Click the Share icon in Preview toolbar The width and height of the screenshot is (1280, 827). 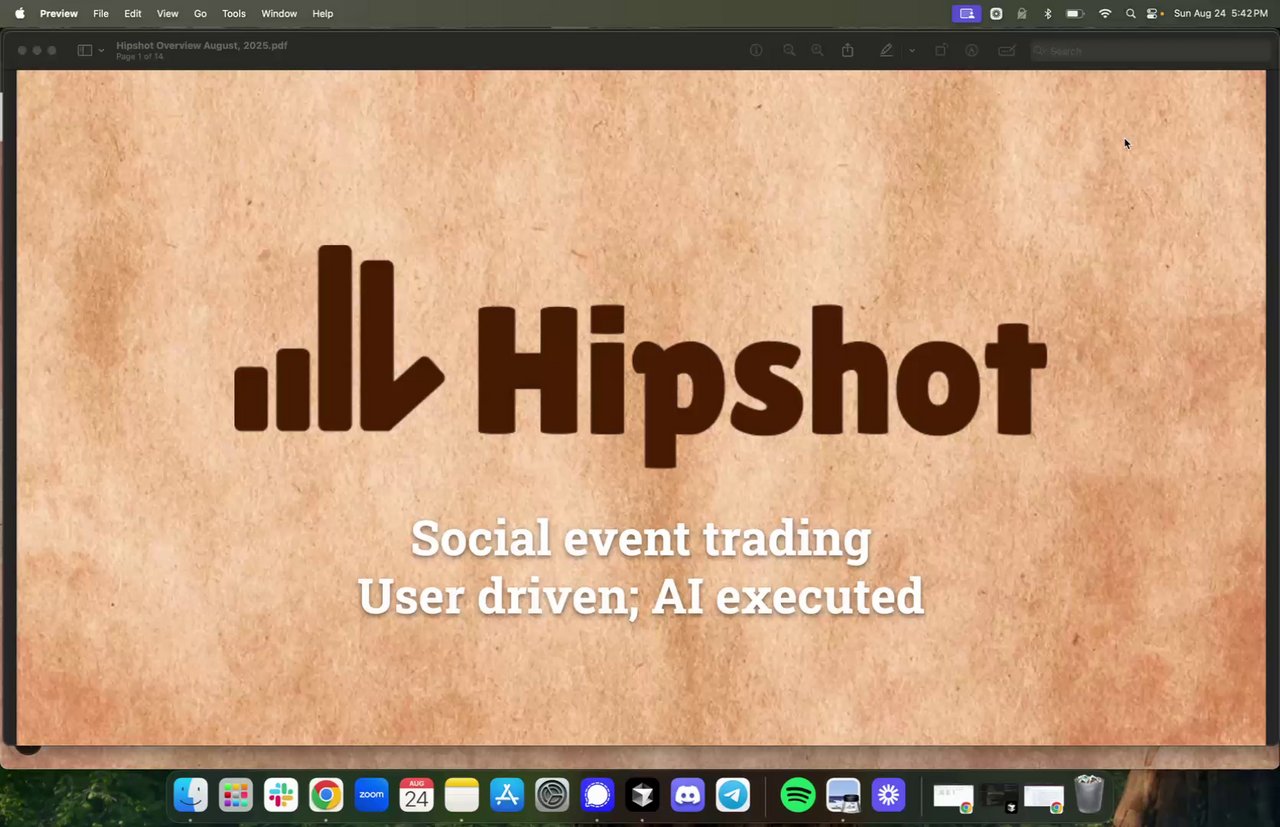pos(848,50)
